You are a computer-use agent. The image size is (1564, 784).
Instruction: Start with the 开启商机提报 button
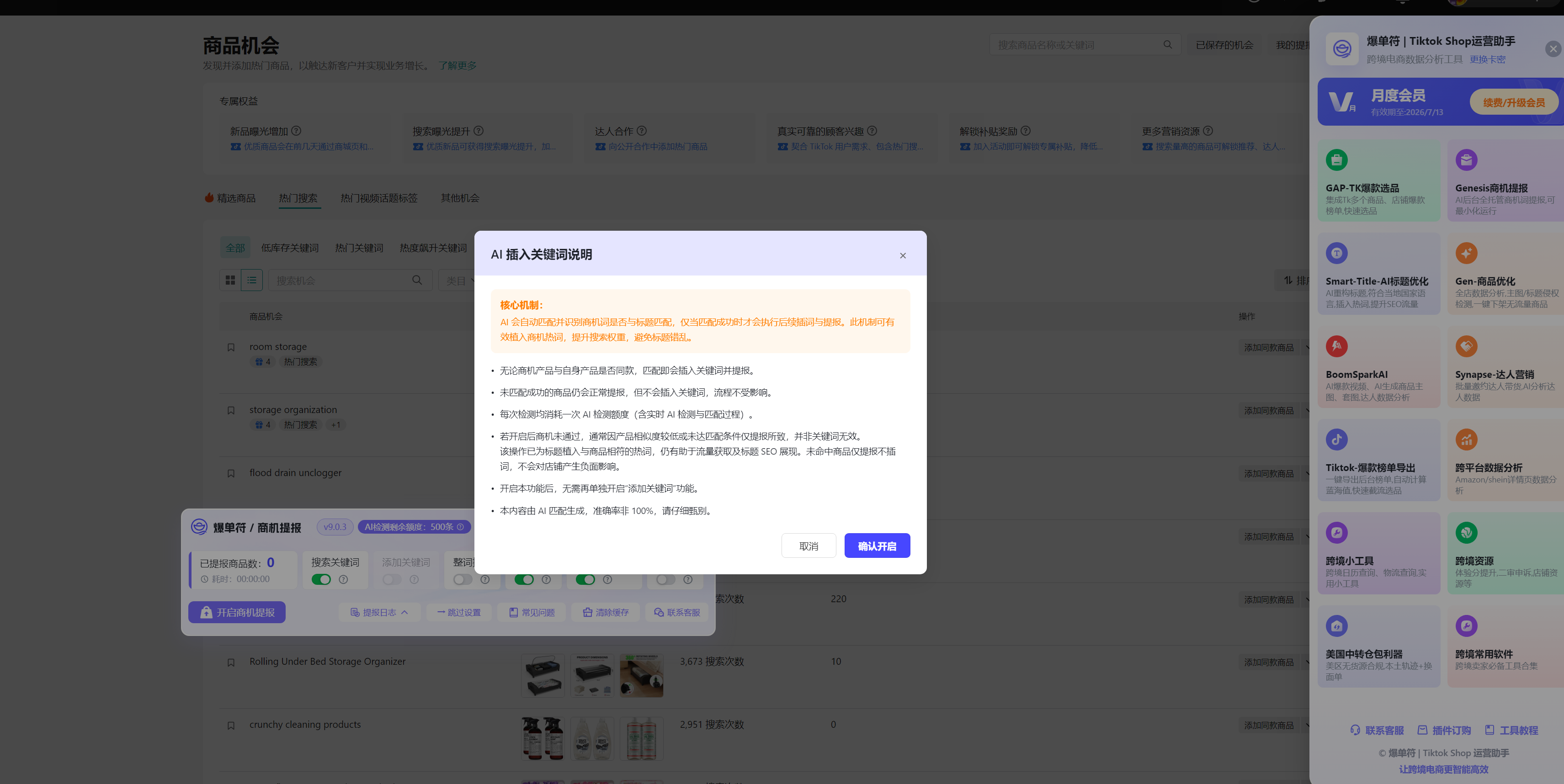coord(237,612)
